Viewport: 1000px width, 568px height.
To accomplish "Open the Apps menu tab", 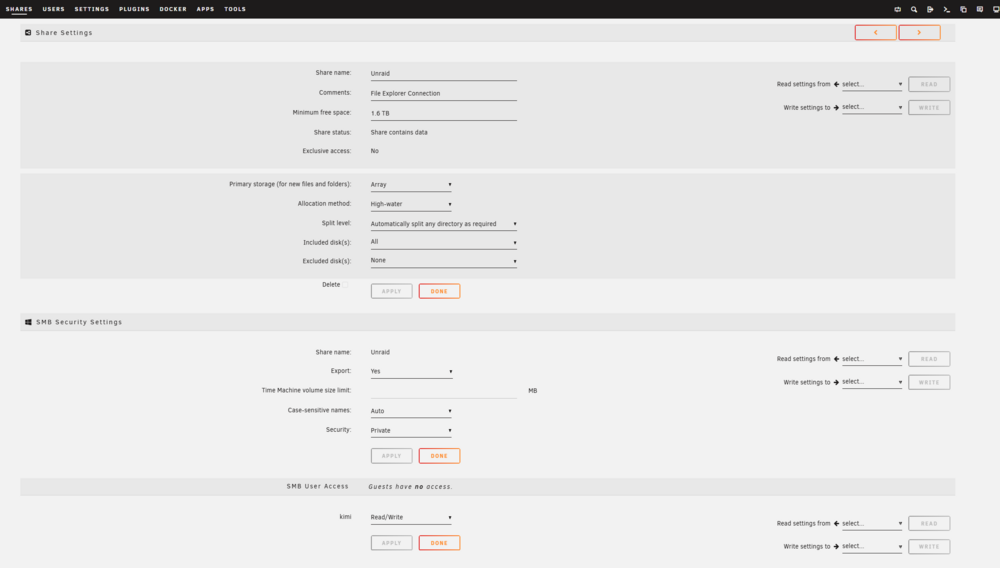I will pyautogui.click(x=205, y=10).
